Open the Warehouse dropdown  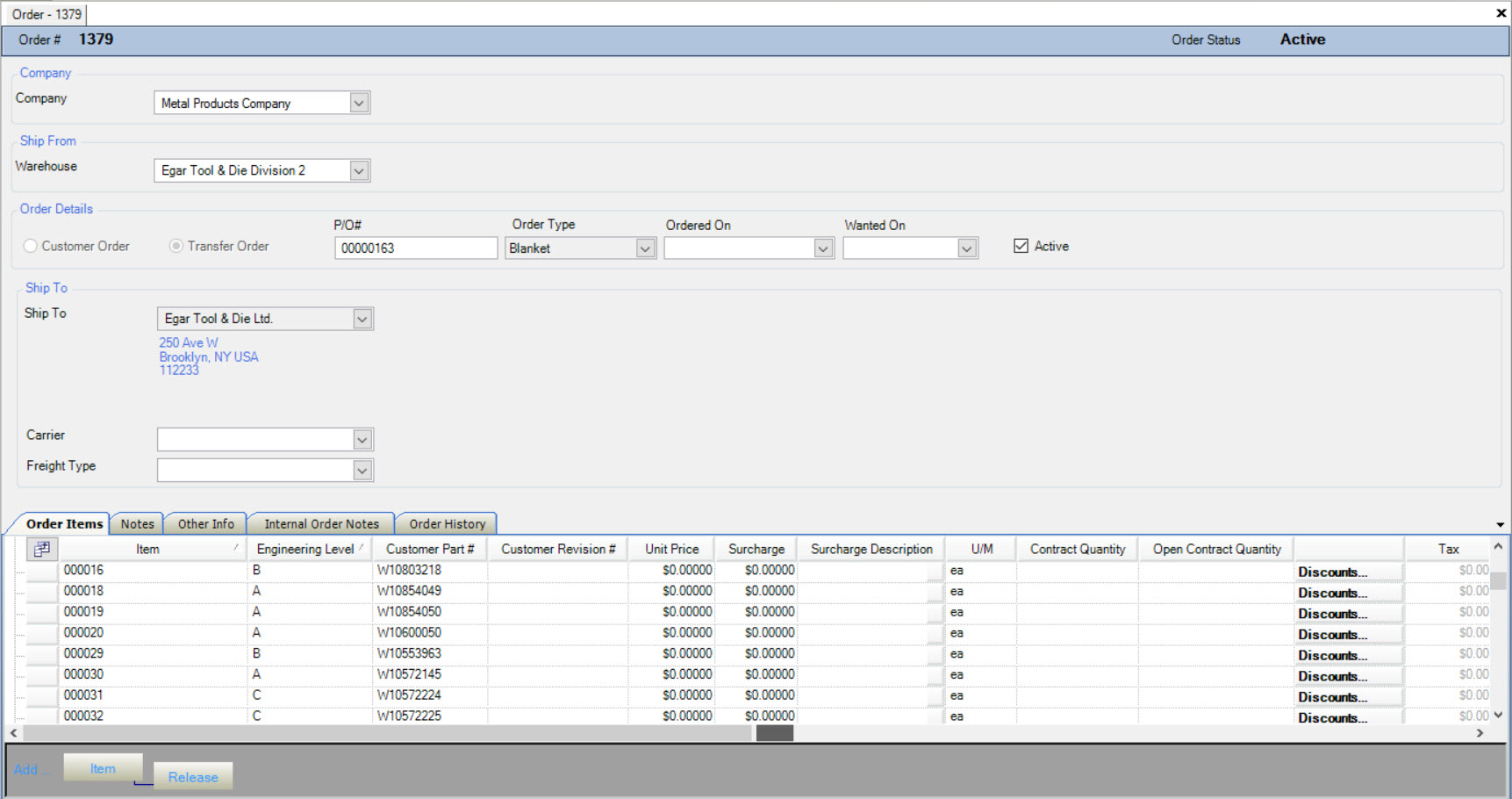[x=359, y=170]
